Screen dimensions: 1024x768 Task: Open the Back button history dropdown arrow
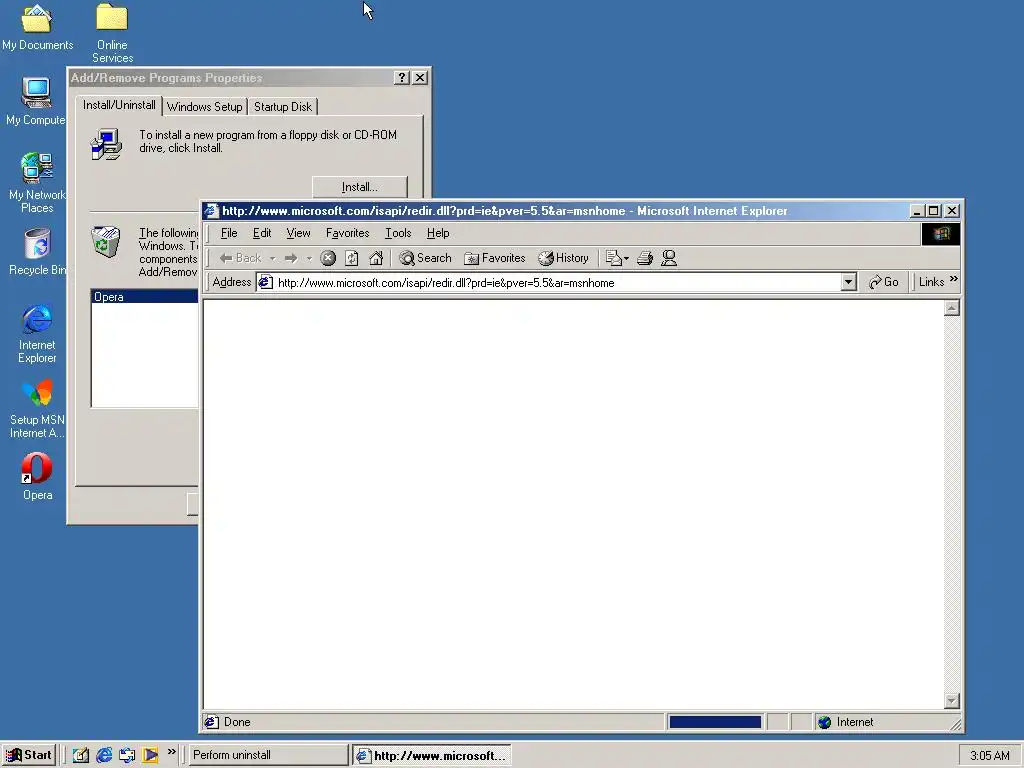pyautogui.click(x=272, y=259)
